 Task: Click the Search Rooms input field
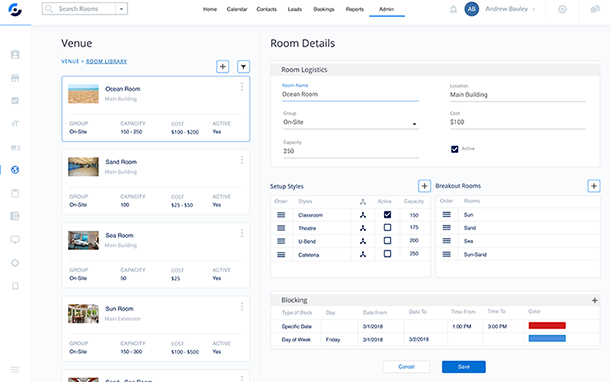coord(79,9)
